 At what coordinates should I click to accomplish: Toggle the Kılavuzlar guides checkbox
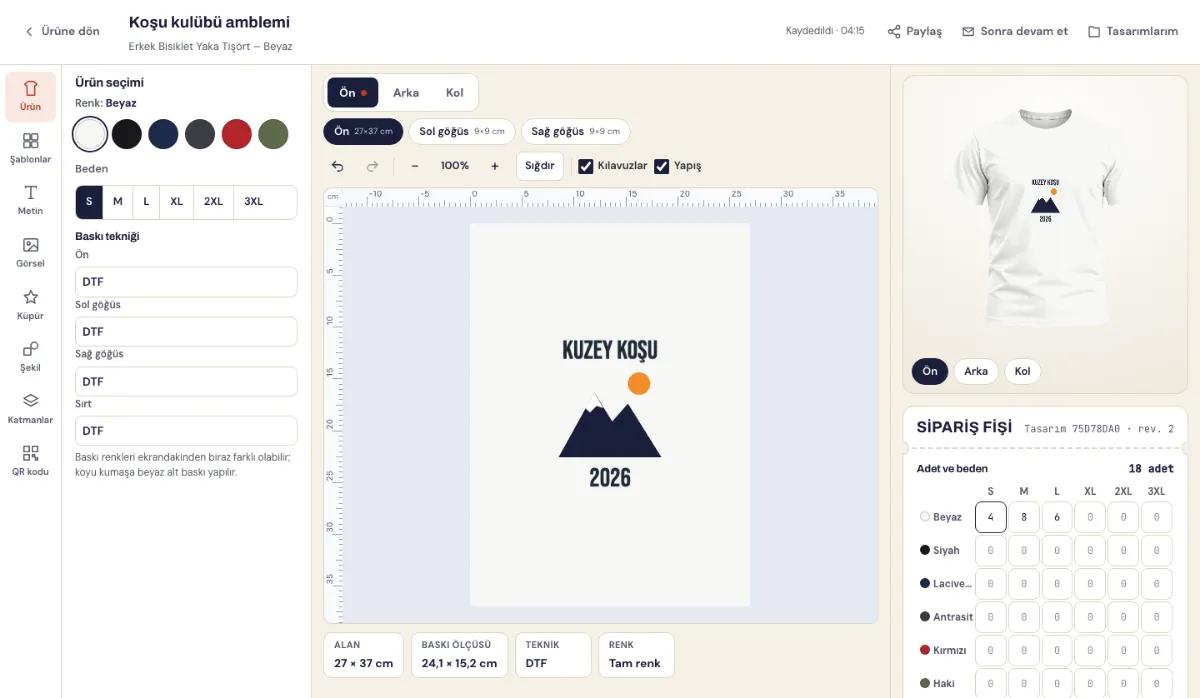[x=586, y=166]
